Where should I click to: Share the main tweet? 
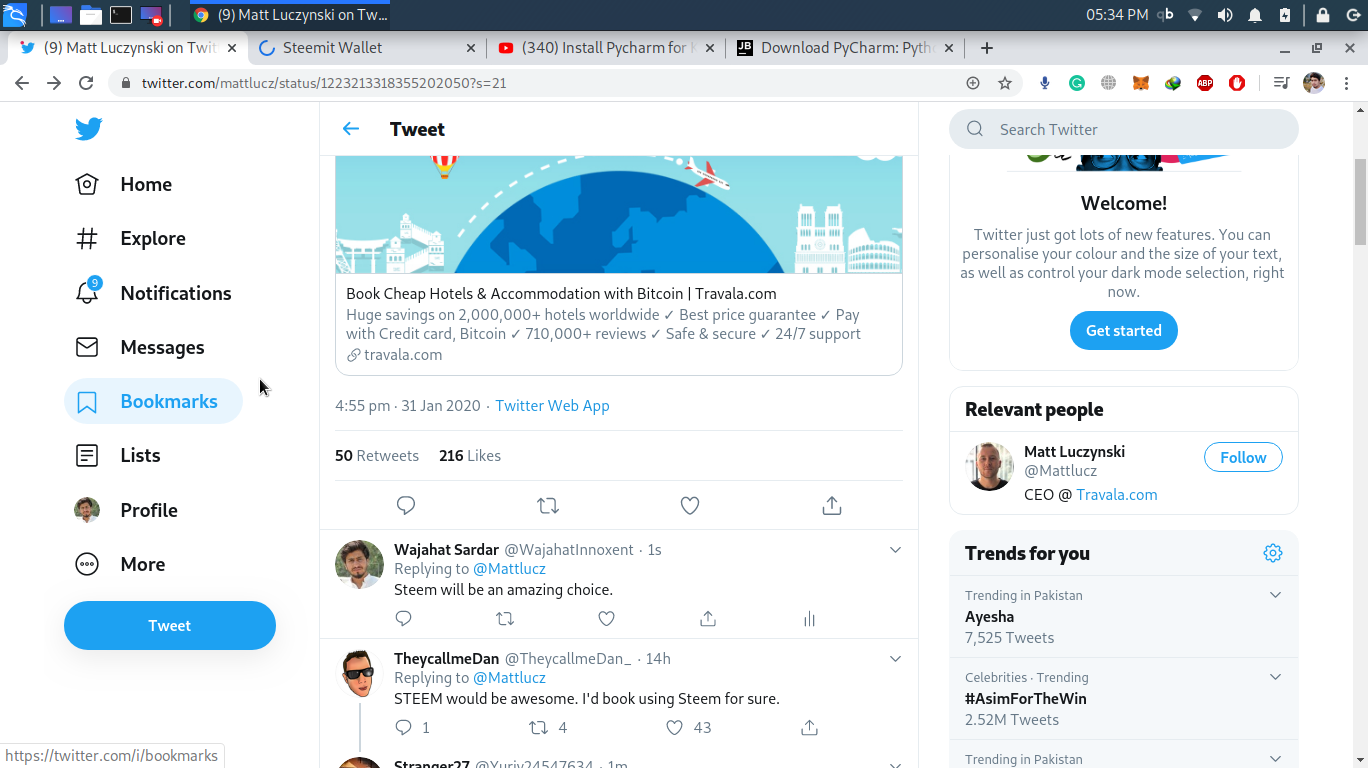(x=831, y=506)
